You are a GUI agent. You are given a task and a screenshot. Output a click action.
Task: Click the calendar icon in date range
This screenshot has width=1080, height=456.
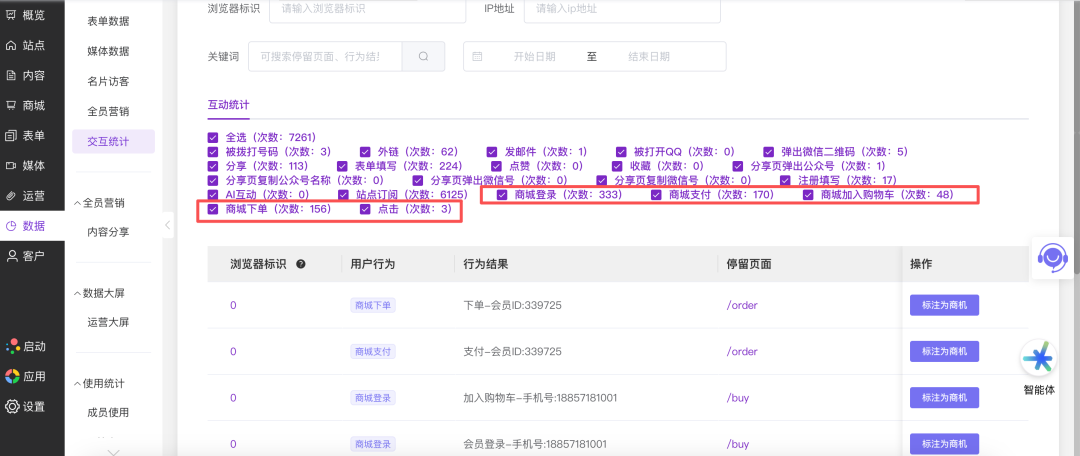pos(477,57)
